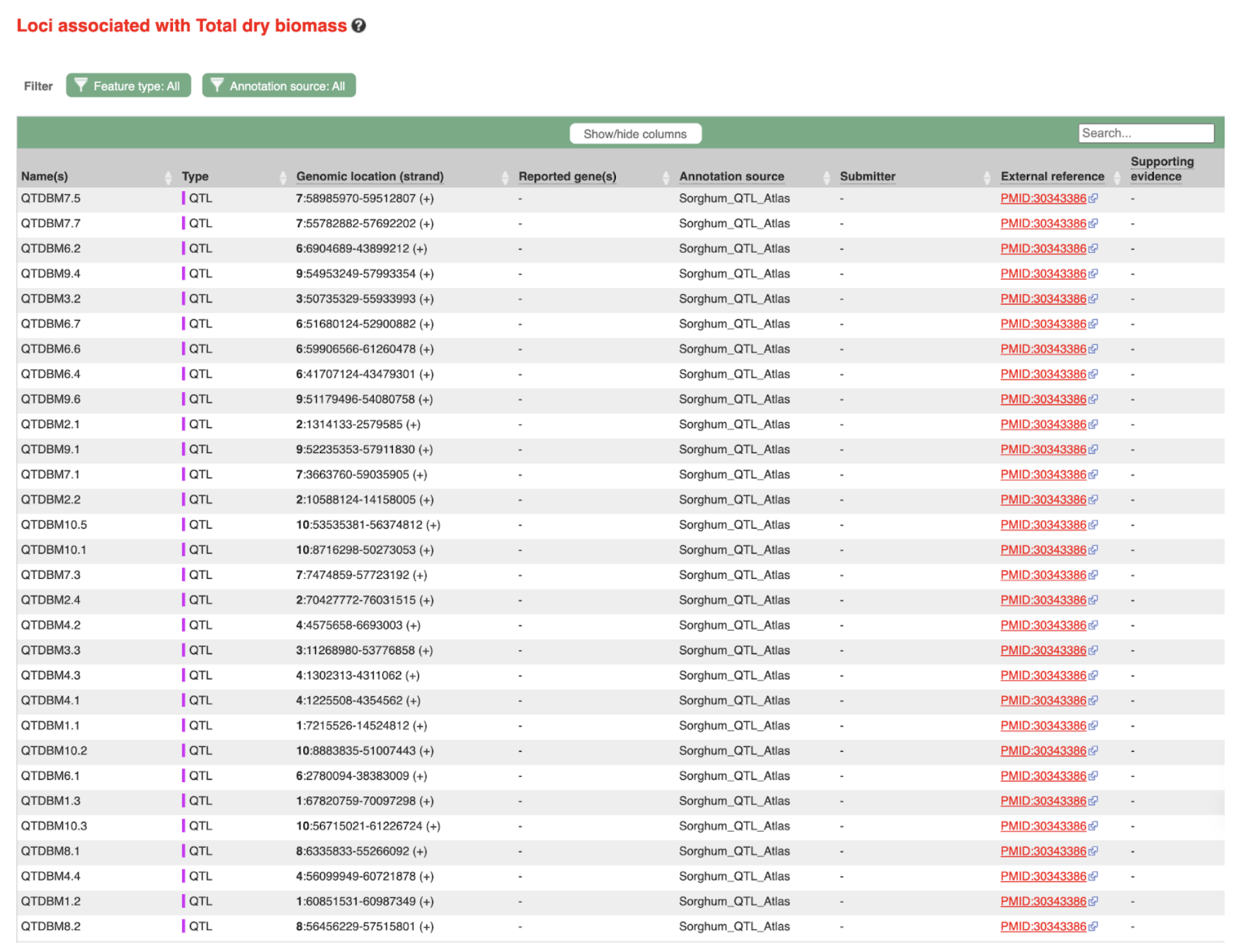
Task: Sort by Submitter column arrows
Action: click(987, 177)
